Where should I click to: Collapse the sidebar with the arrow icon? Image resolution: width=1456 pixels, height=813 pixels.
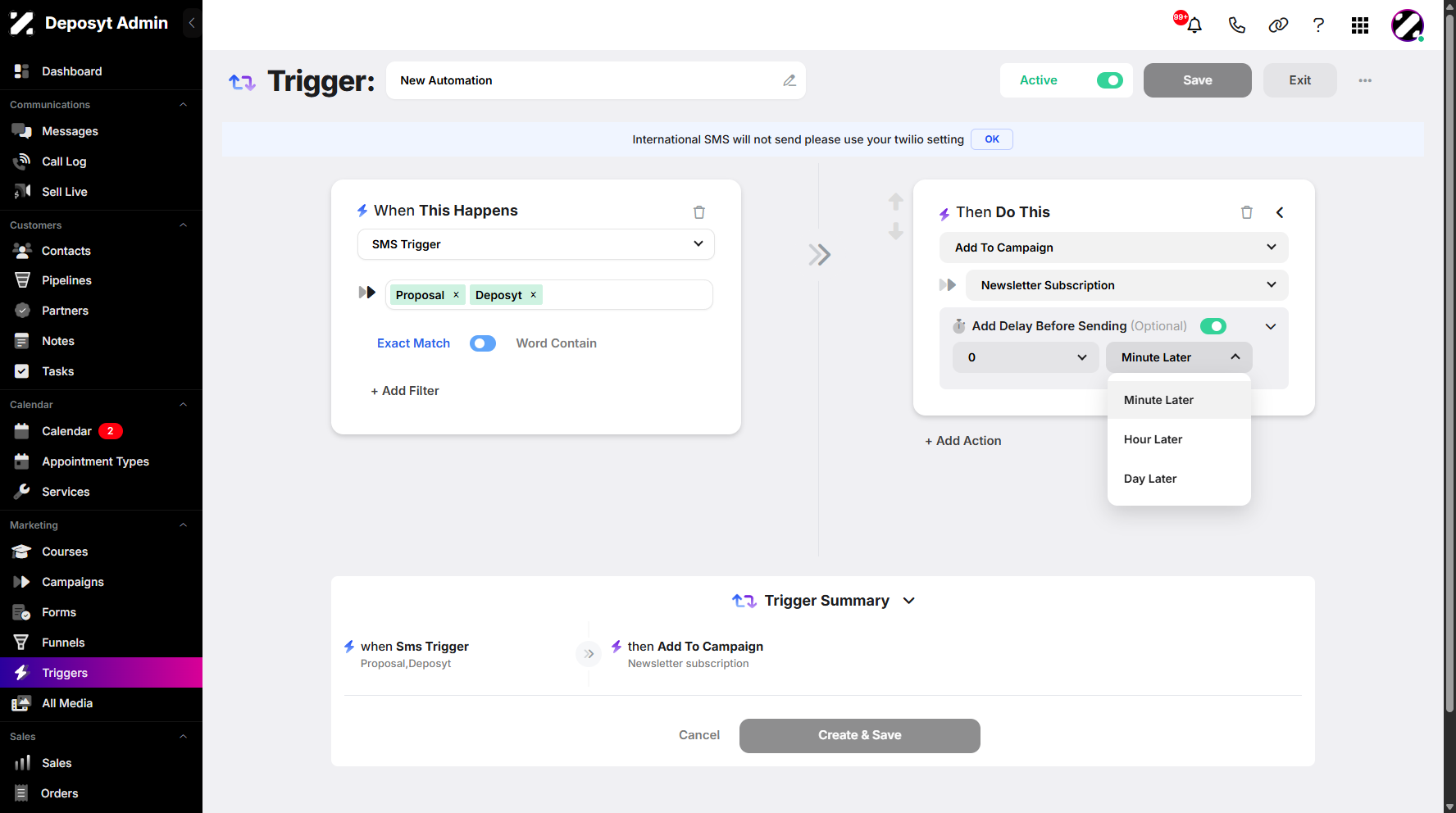191,23
